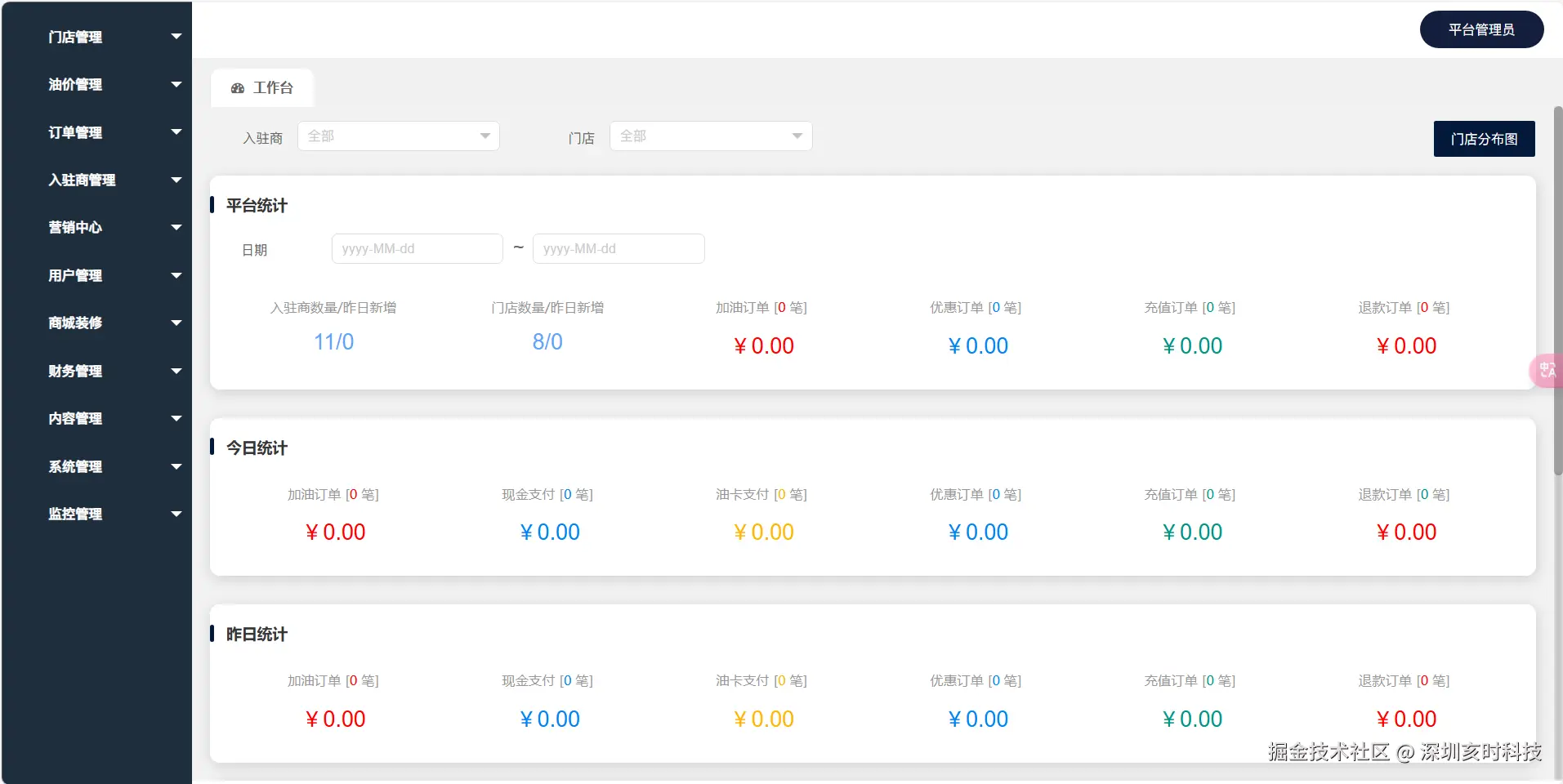Click the dashboard icon on 工作台 tab
The image size is (1563, 784).
coord(238,88)
